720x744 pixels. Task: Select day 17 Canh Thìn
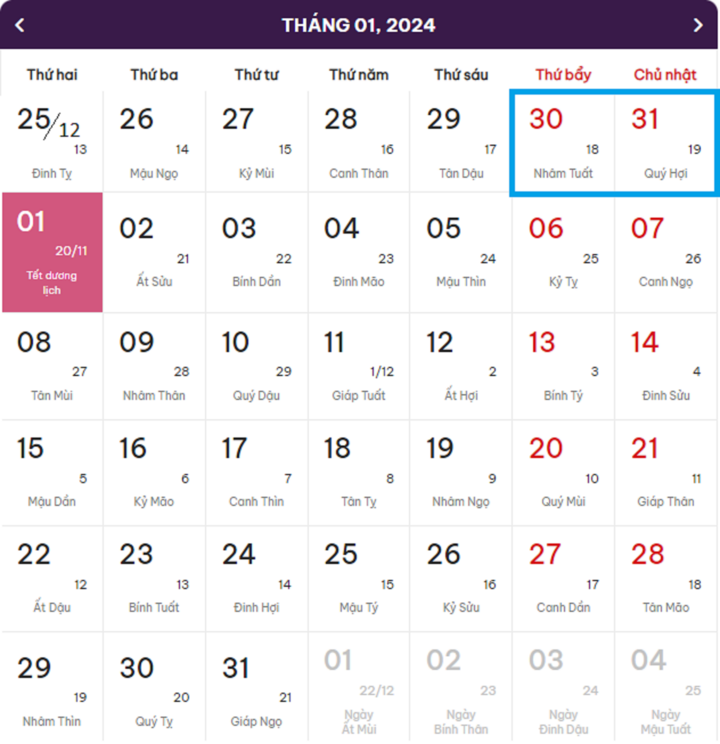(256, 473)
